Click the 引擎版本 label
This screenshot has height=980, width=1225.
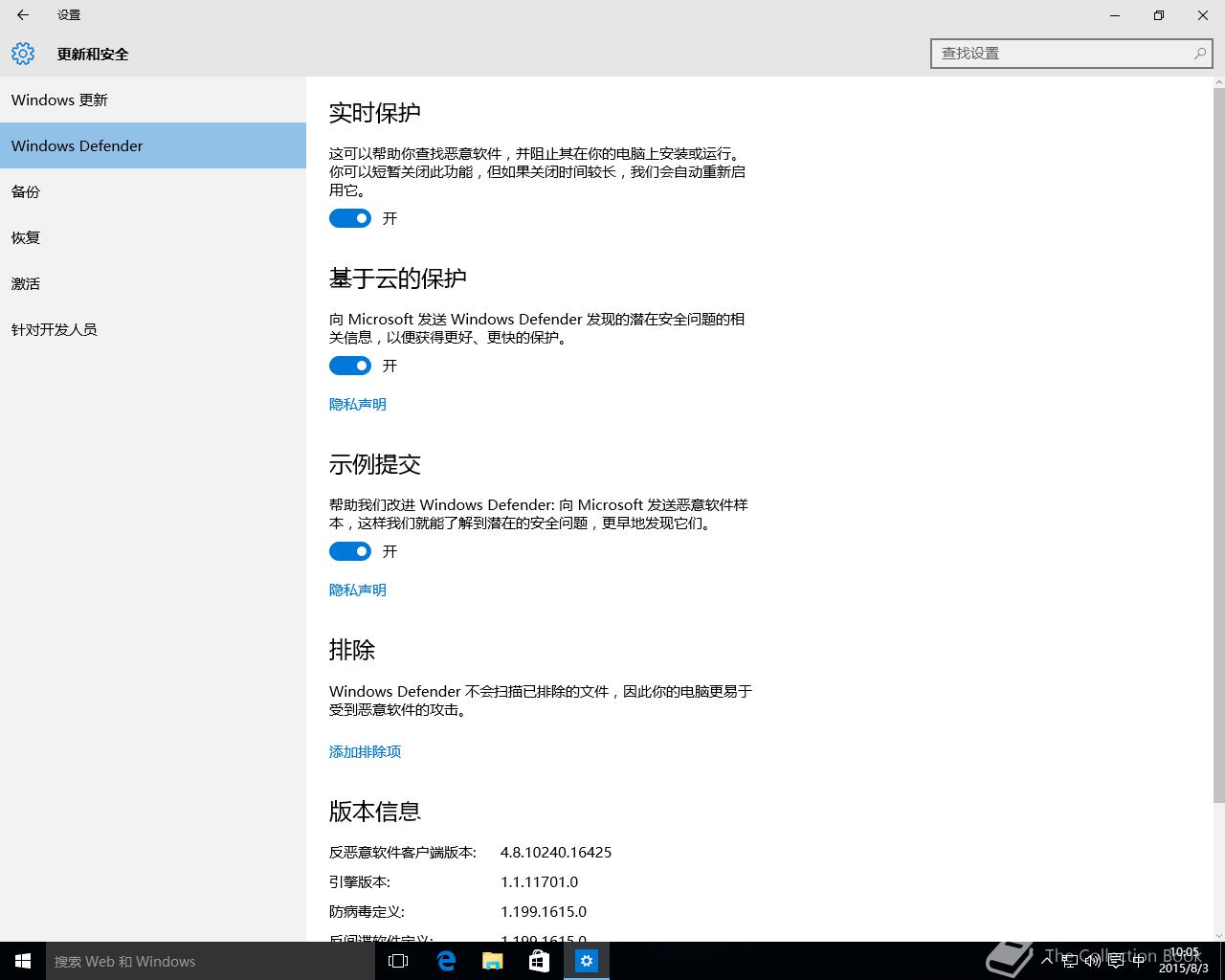(x=360, y=881)
